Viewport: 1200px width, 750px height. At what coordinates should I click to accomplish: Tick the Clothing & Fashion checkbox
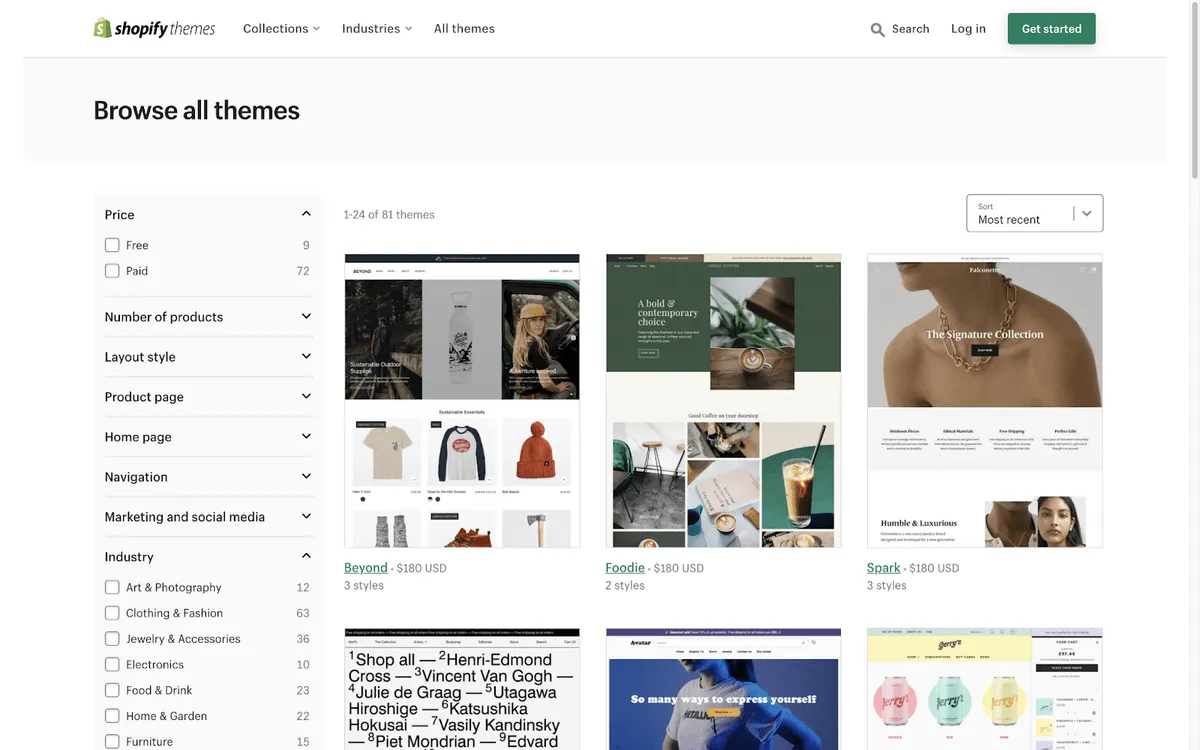(x=112, y=613)
